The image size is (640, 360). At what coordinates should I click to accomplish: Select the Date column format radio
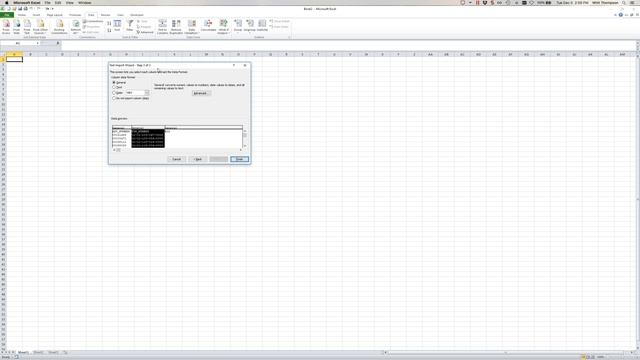(114, 93)
